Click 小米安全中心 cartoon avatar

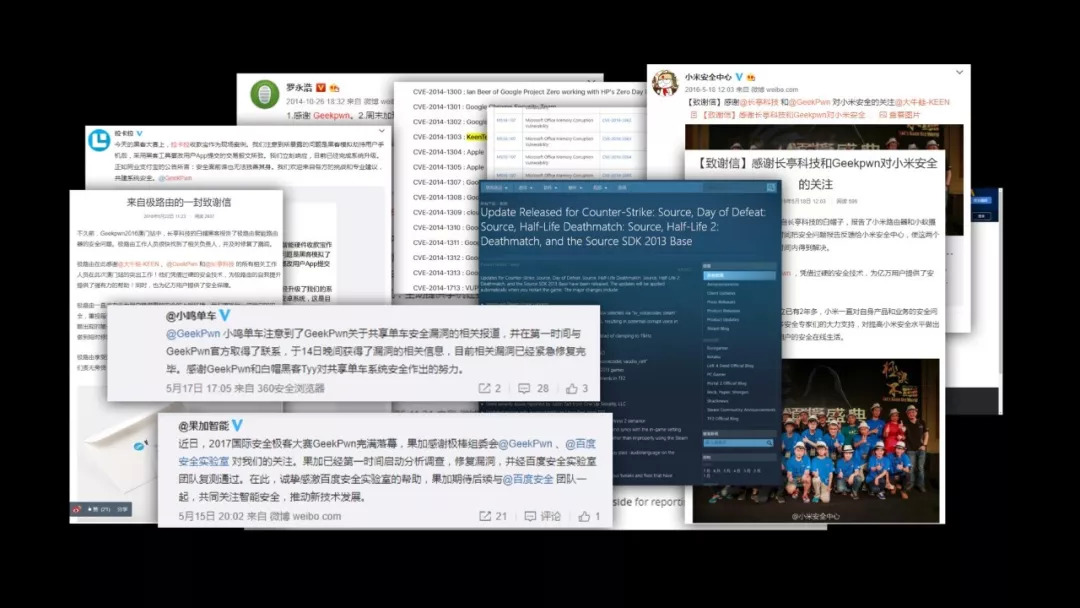(665, 83)
